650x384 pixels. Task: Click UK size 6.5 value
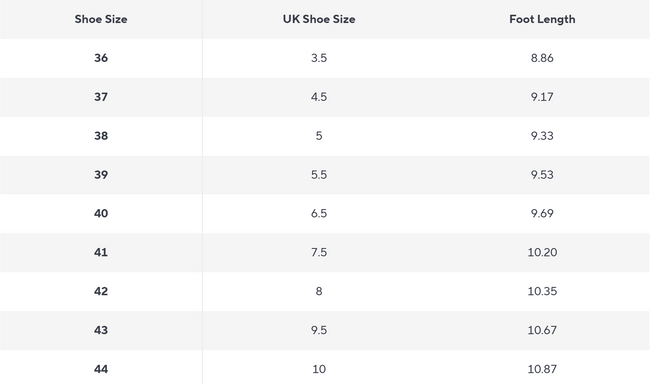pos(319,214)
